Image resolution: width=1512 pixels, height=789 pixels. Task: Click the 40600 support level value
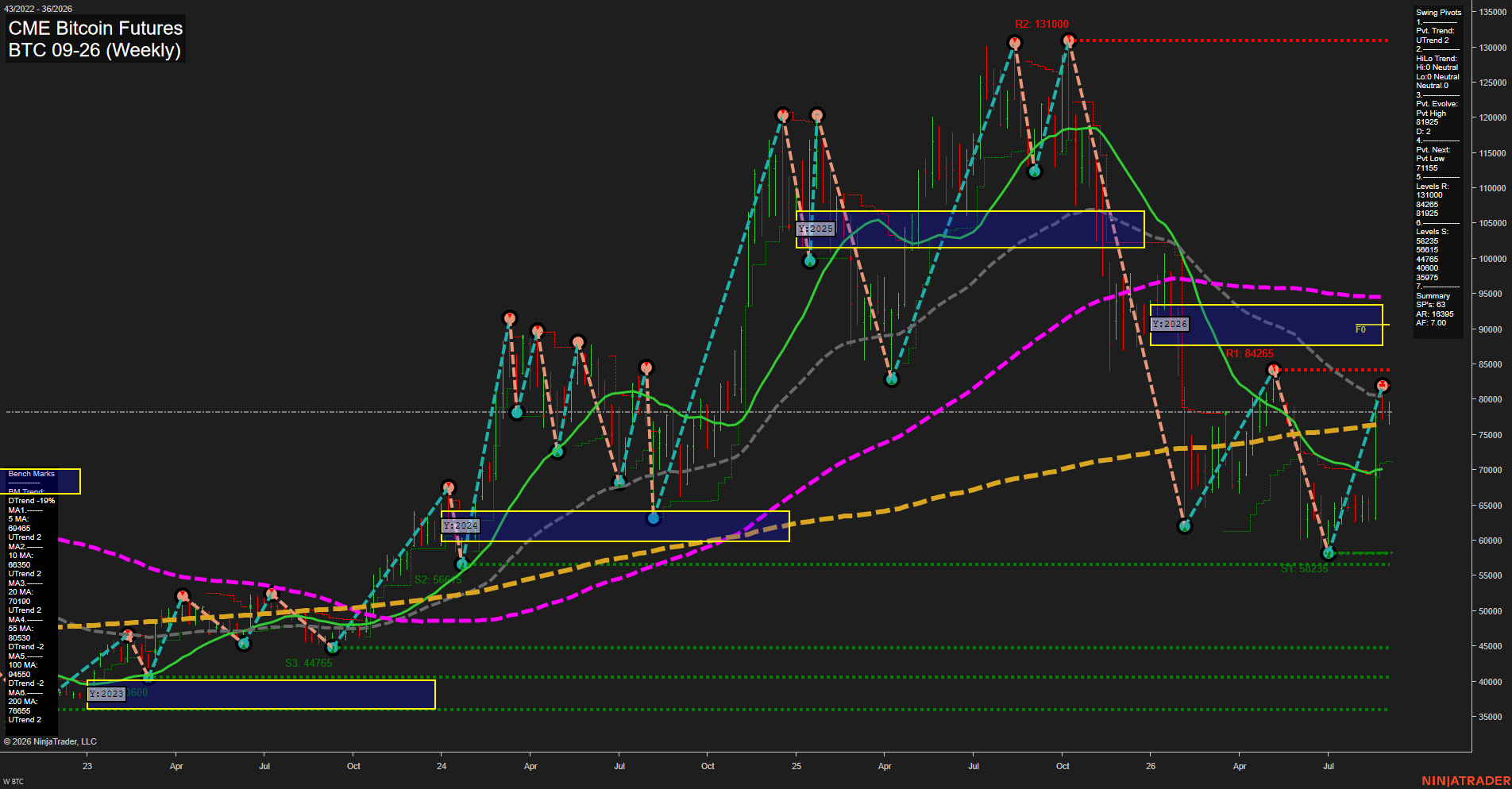[1427, 268]
